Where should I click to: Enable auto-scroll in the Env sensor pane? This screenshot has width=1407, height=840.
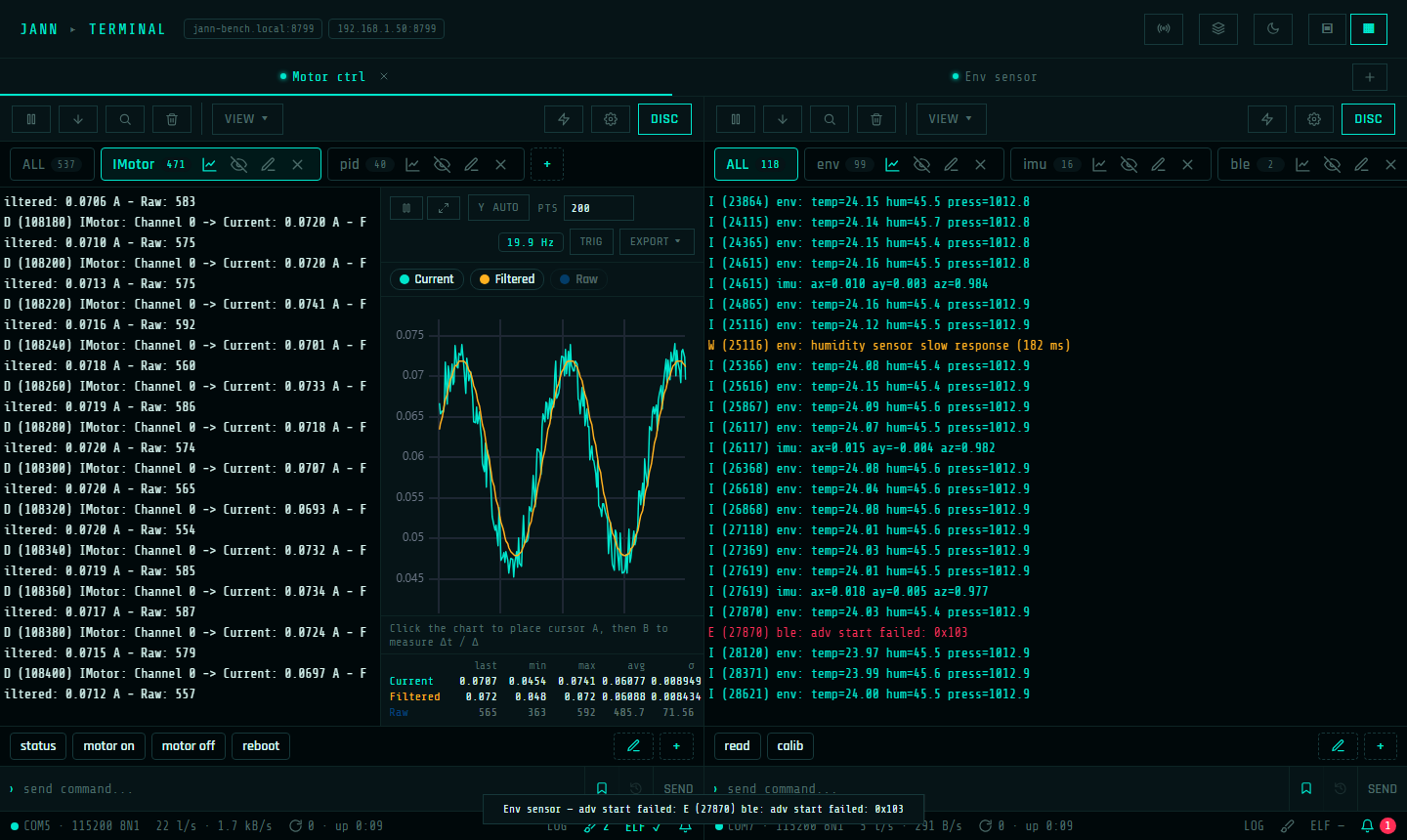(x=783, y=119)
